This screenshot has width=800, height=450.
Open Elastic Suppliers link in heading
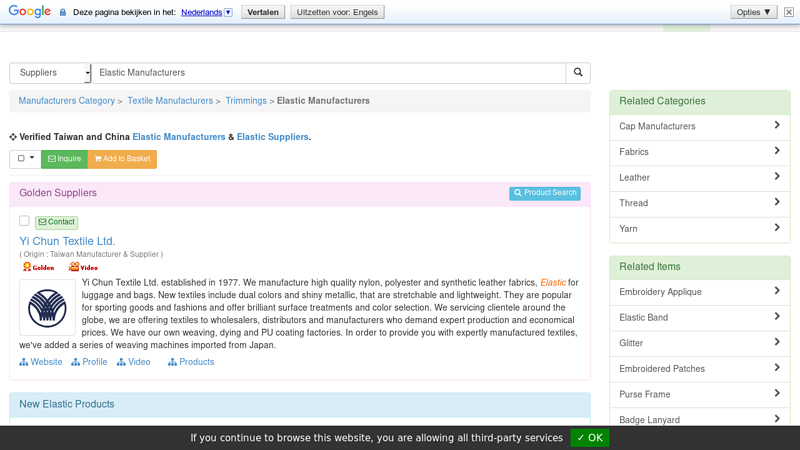tap(272, 137)
